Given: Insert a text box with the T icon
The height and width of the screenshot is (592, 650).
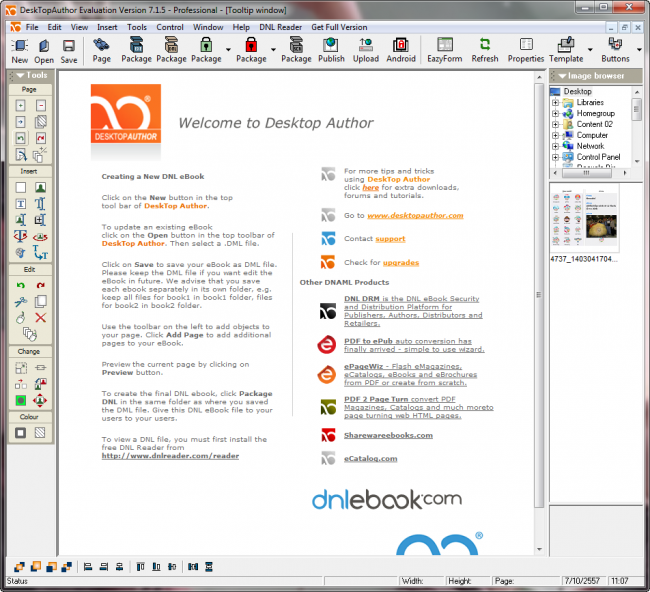Looking at the screenshot, I should pyautogui.click(x=20, y=204).
